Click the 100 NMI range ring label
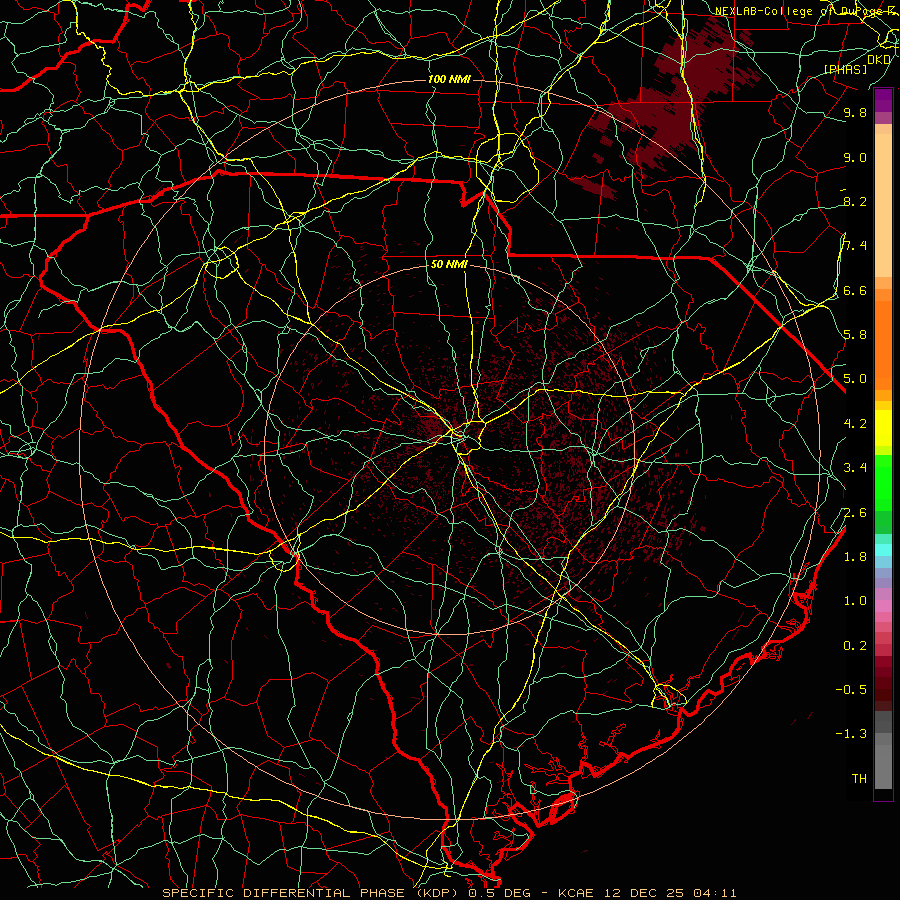Screen dimensions: 900x900 tap(449, 79)
